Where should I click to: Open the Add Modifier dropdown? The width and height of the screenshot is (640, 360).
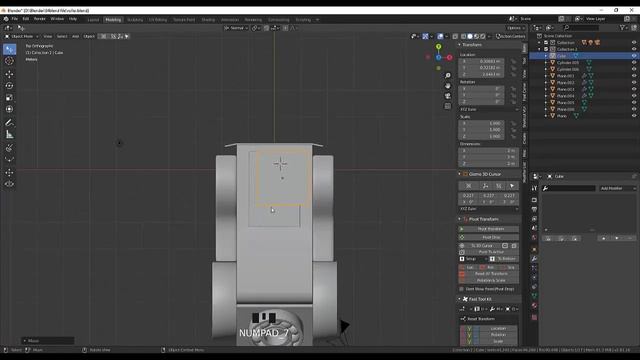(x=618, y=188)
